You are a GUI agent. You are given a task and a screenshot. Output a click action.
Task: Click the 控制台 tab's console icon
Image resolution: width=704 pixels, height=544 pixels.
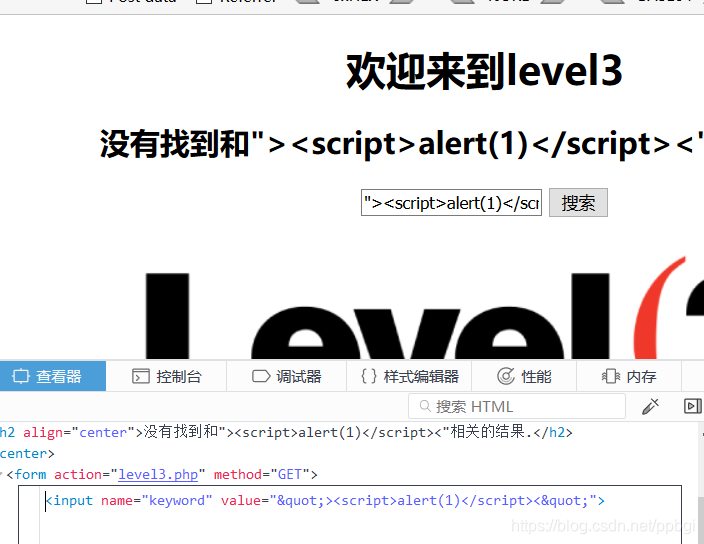(x=141, y=376)
